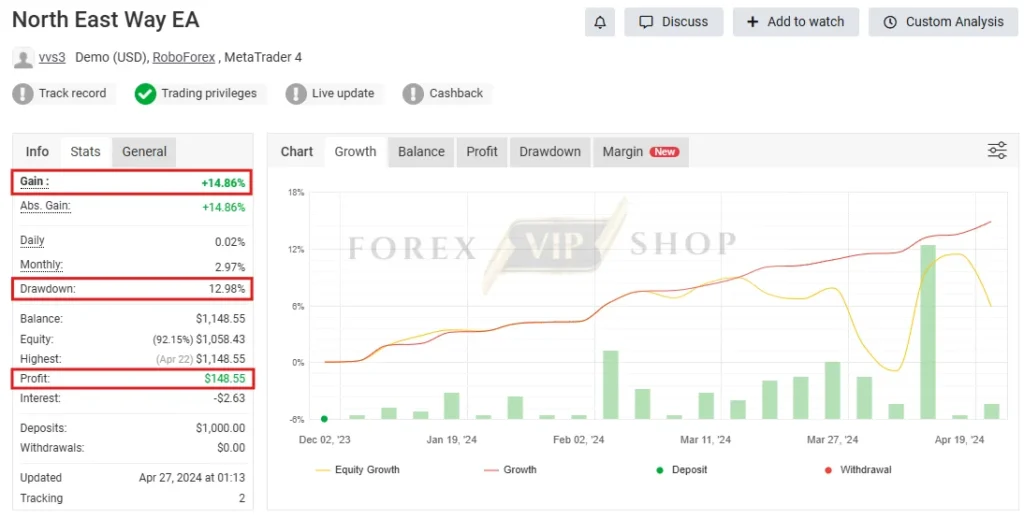
Task: Select the Growth tab
Action: pos(355,151)
